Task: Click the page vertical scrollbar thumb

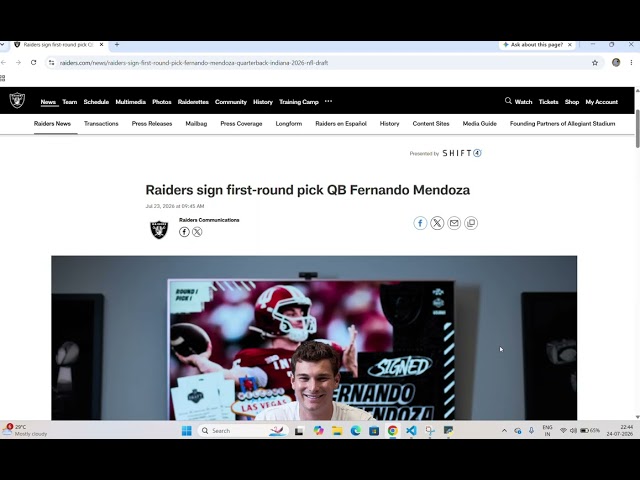Action: tap(637, 128)
